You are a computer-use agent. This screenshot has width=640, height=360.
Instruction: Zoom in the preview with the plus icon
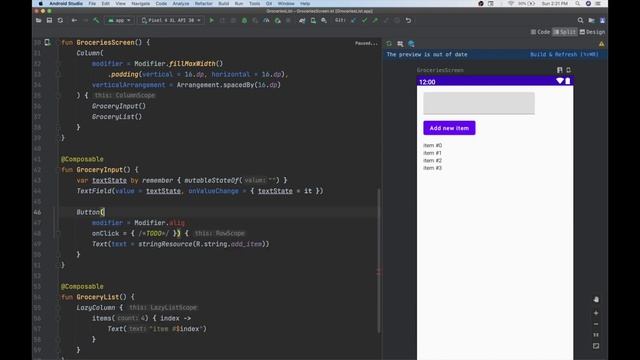tap(596, 313)
